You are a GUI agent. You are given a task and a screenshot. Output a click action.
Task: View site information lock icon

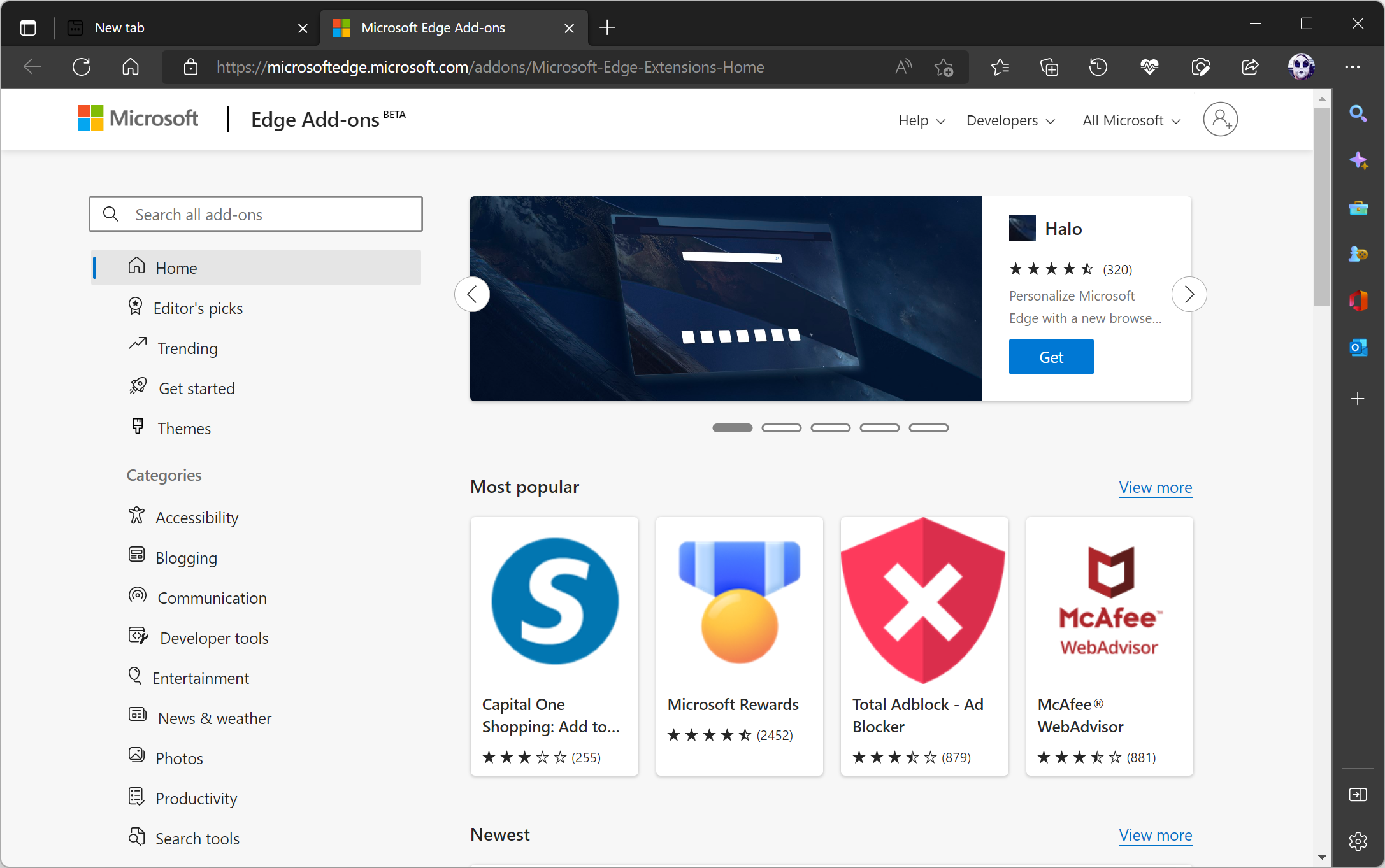(x=190, y=67)
